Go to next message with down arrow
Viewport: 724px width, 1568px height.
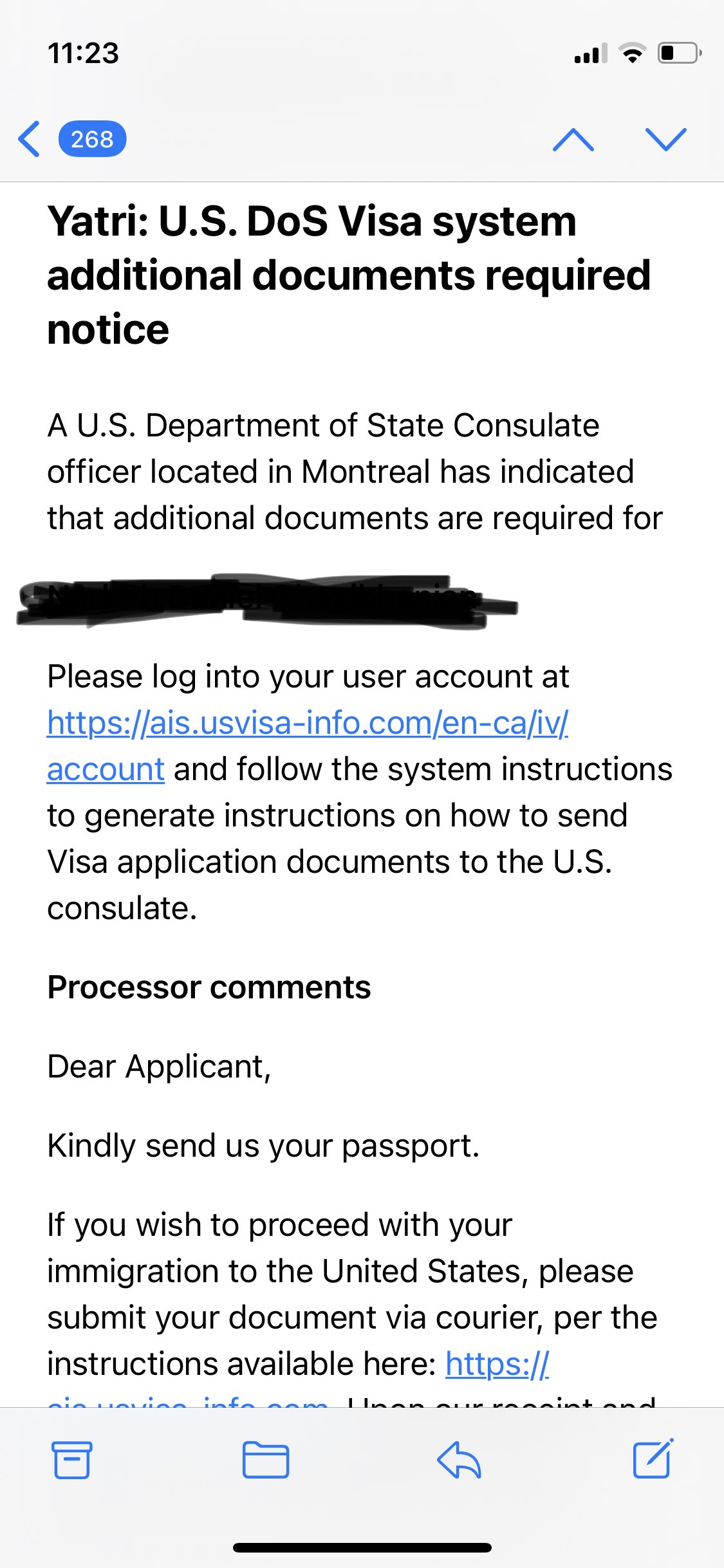(x=666, y=140)
